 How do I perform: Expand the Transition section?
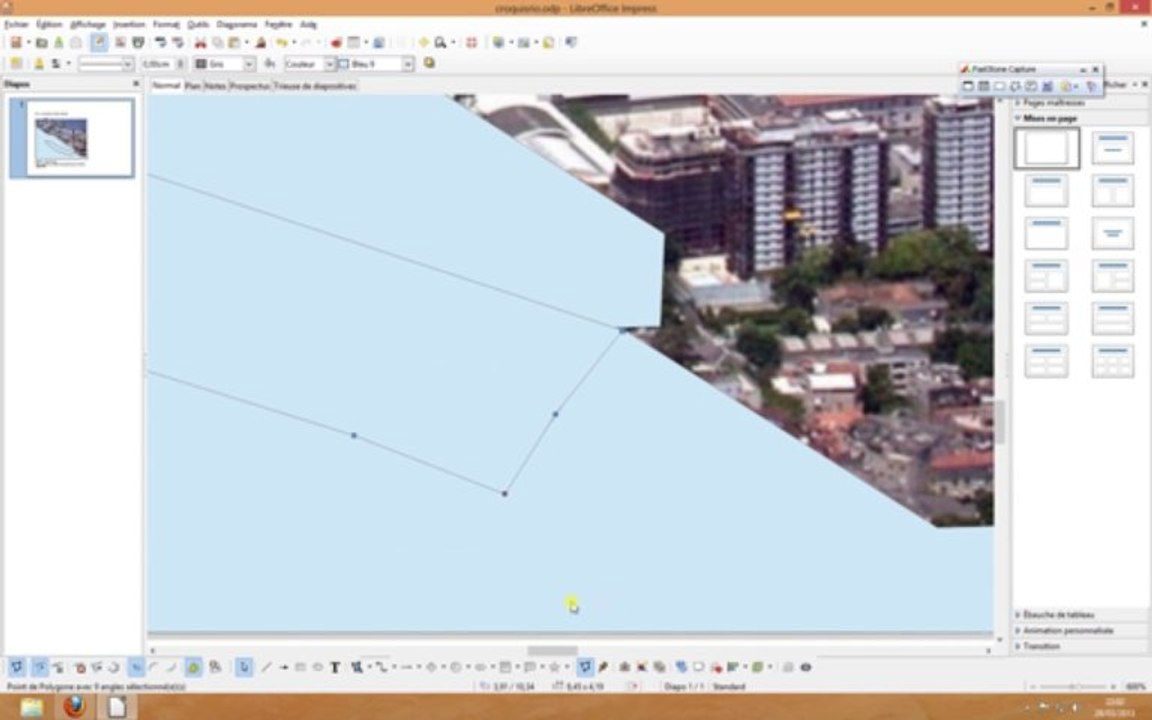click(1041, 647)
